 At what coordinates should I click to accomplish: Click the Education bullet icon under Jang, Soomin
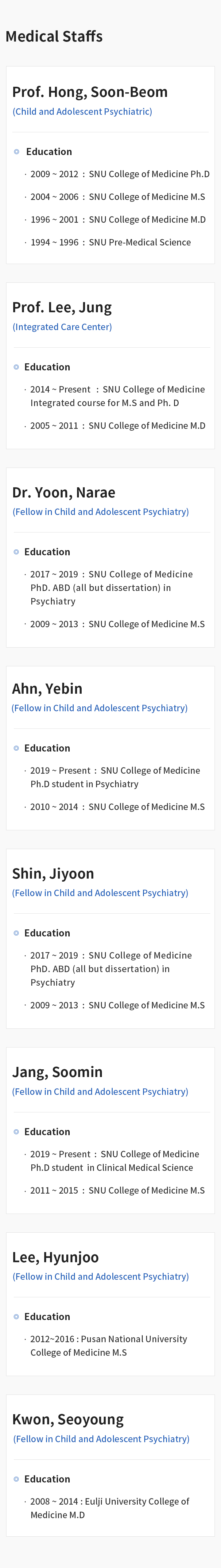point(16,1131)
